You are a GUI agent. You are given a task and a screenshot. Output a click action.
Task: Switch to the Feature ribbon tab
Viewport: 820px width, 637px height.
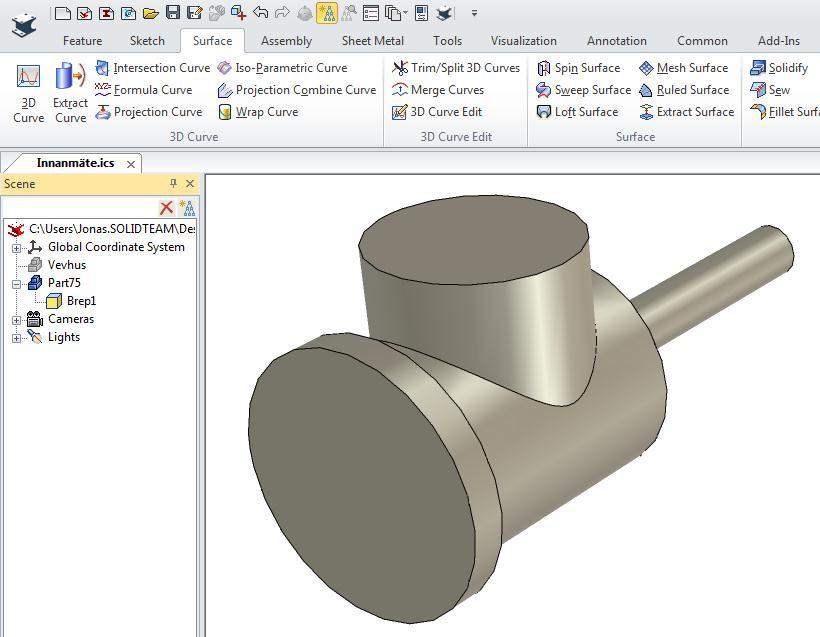click(x=82, y=41)
